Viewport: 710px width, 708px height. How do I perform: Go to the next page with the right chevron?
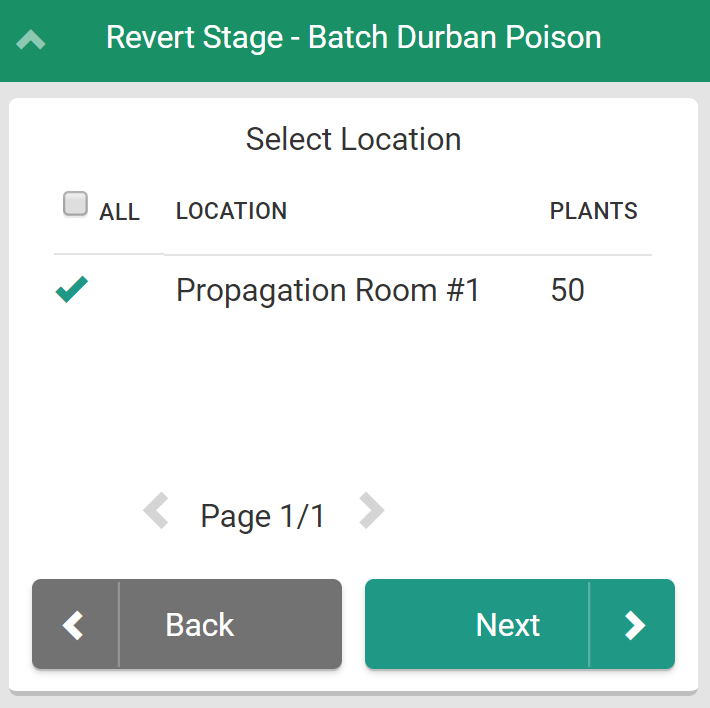coord(371,512)
